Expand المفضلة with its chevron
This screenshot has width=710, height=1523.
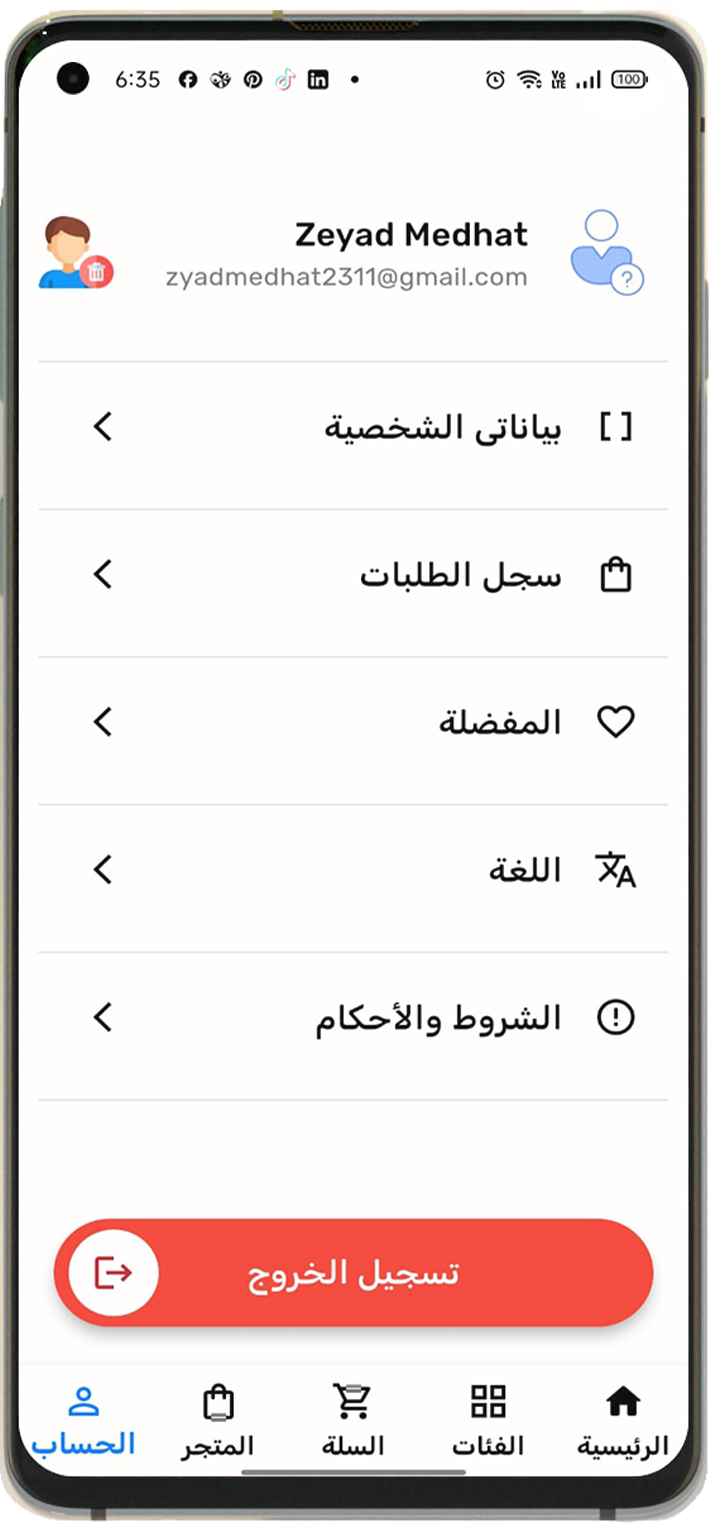tap(103, 722)
